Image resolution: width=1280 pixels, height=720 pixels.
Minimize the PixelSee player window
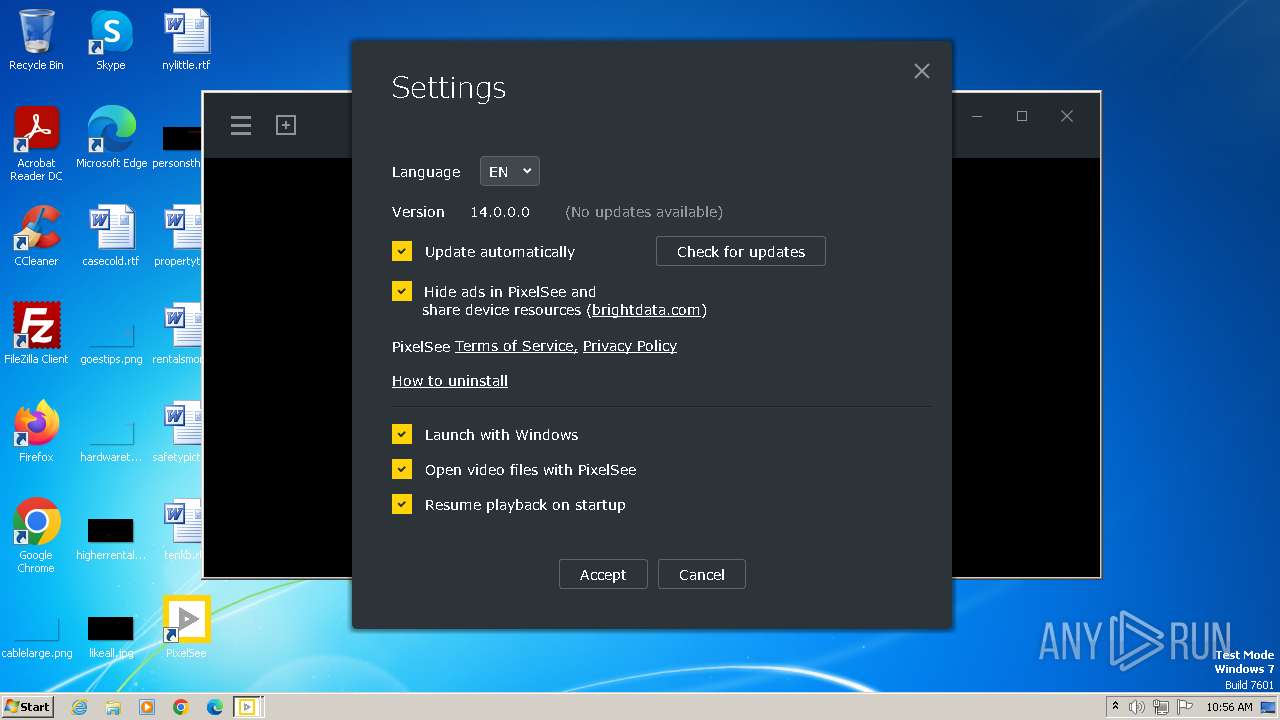[x=977, y=116]
